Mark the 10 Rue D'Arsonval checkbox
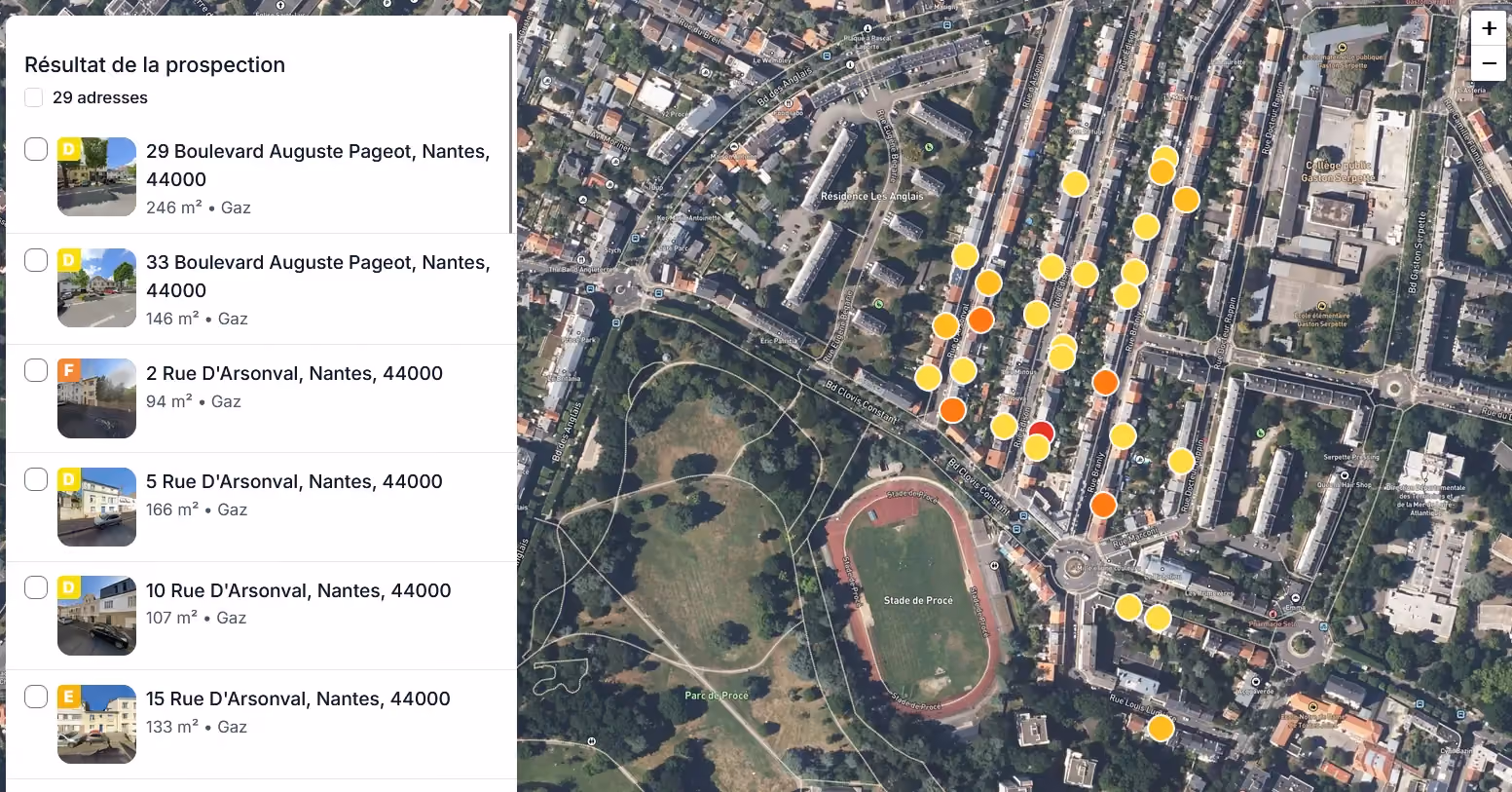 tap(36, 587)
